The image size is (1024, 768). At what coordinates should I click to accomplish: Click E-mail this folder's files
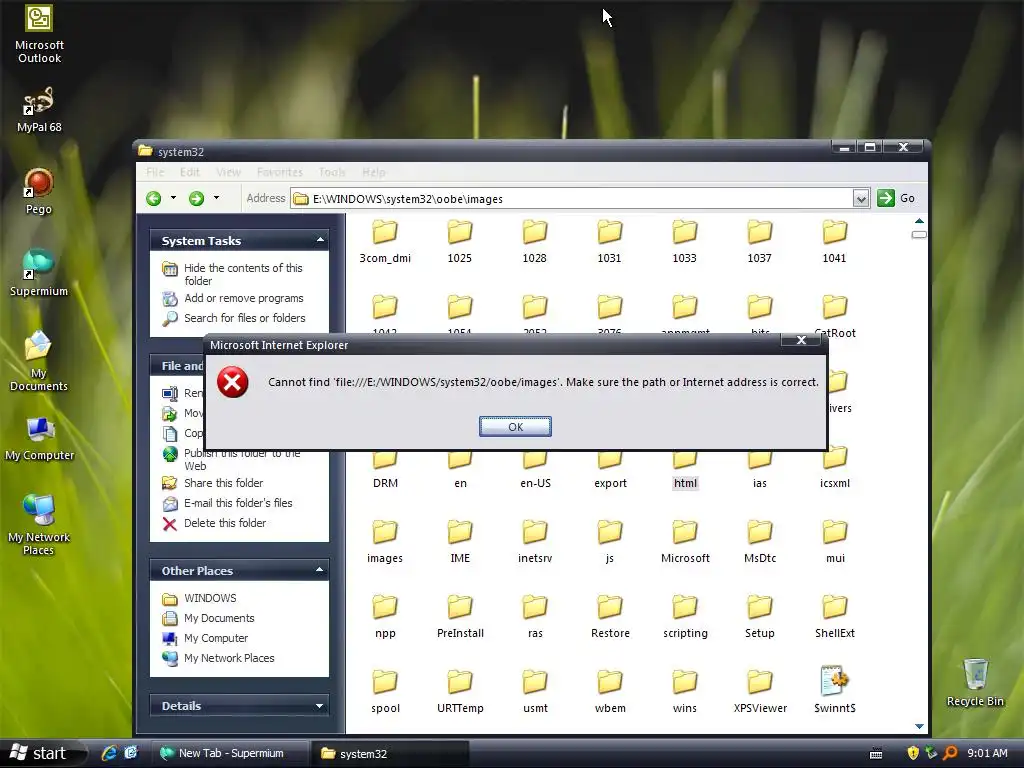pos(238,503)
